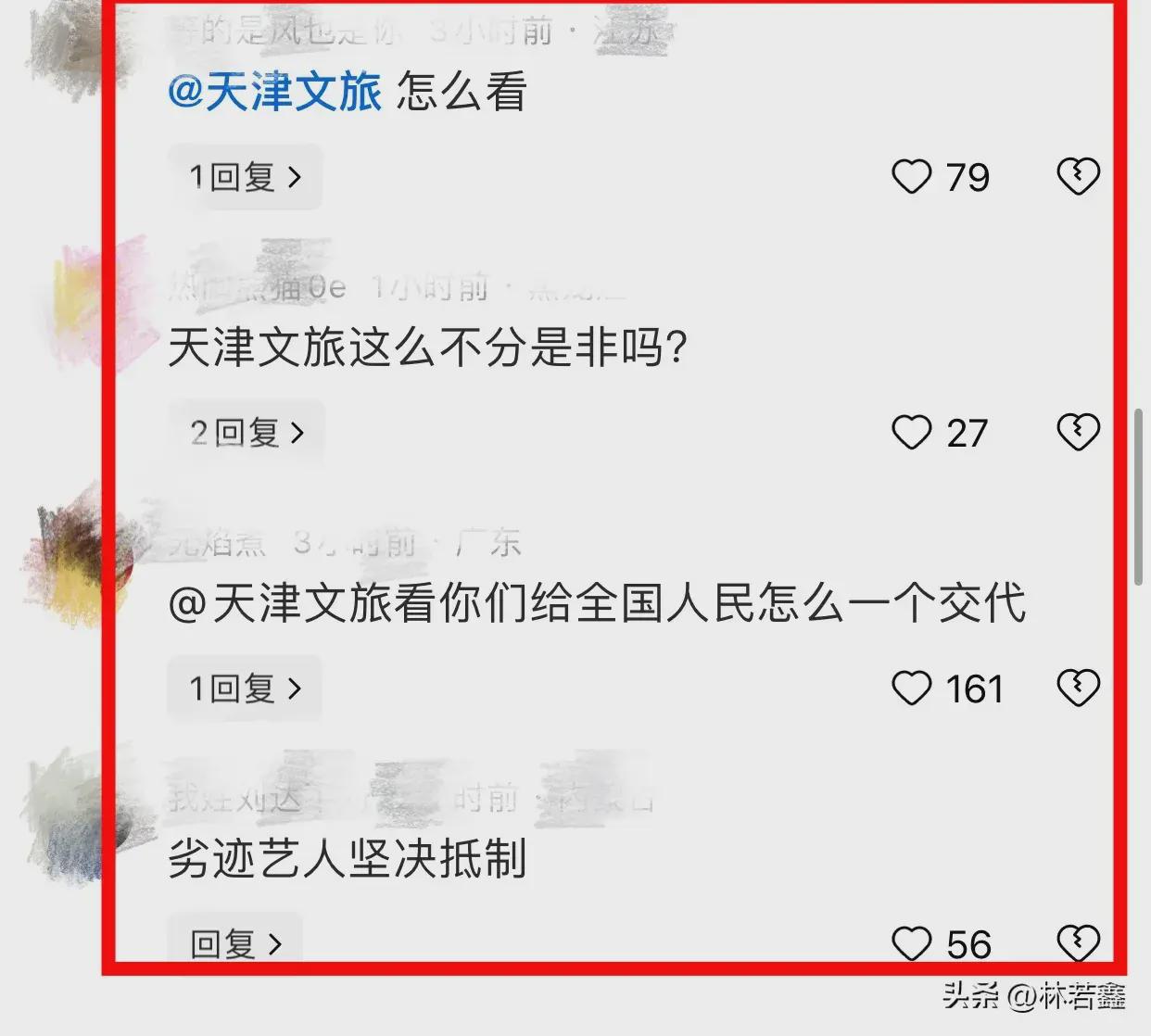Select the comment text '天津文旅这么不分是非吗?'
The image size is (1151, 1036).
click(x=427, y=348)
